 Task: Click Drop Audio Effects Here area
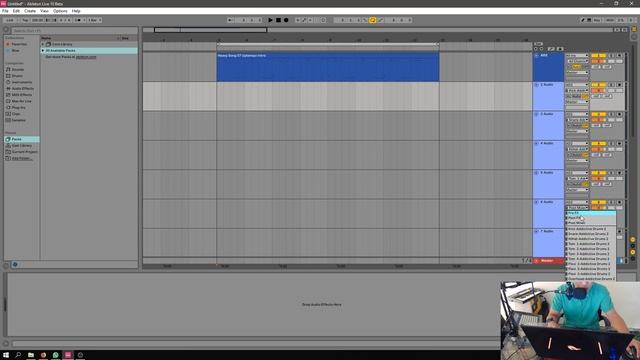322,304
